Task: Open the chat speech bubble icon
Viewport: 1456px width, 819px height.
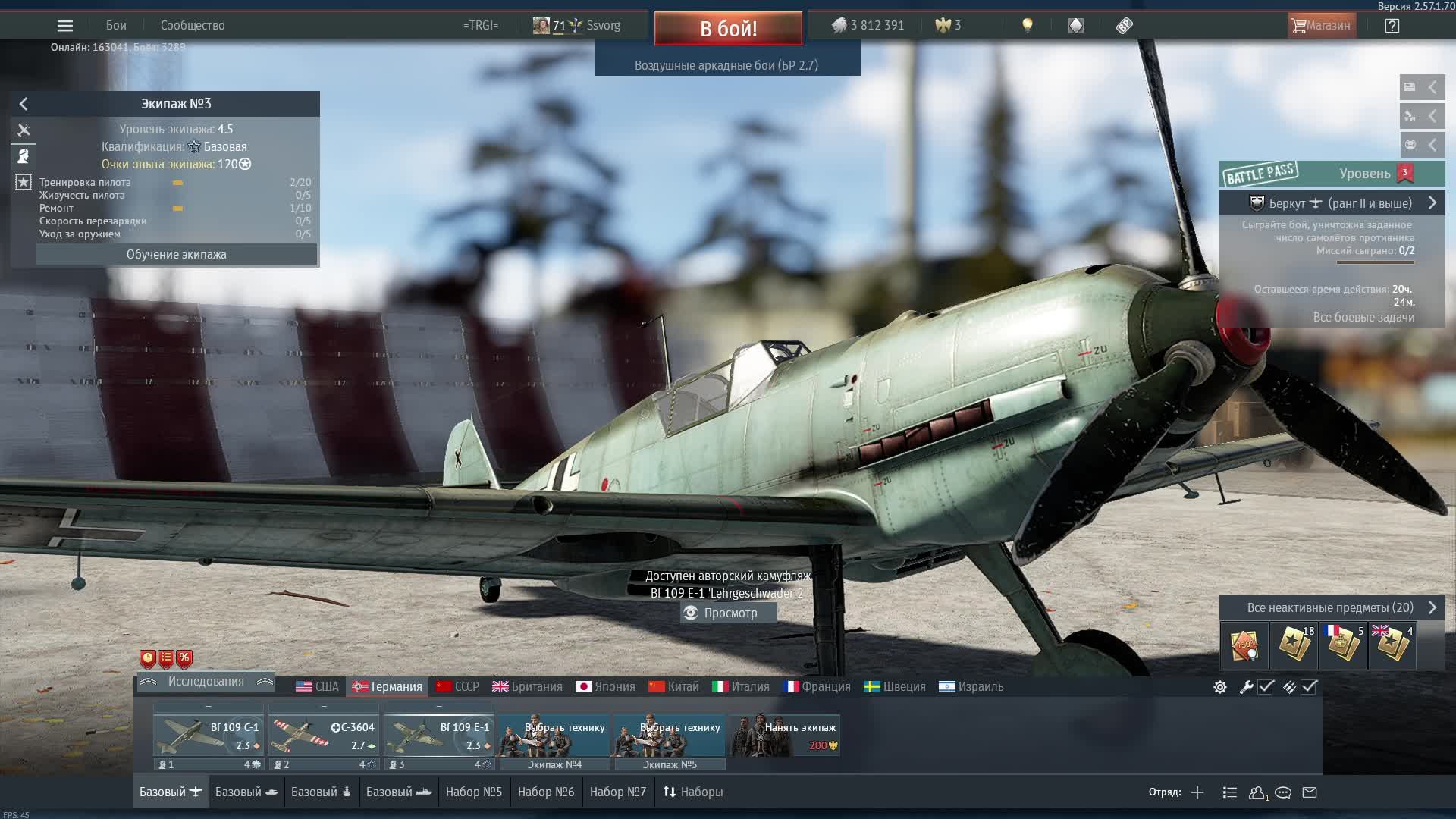Action: tap(1283, 793)
